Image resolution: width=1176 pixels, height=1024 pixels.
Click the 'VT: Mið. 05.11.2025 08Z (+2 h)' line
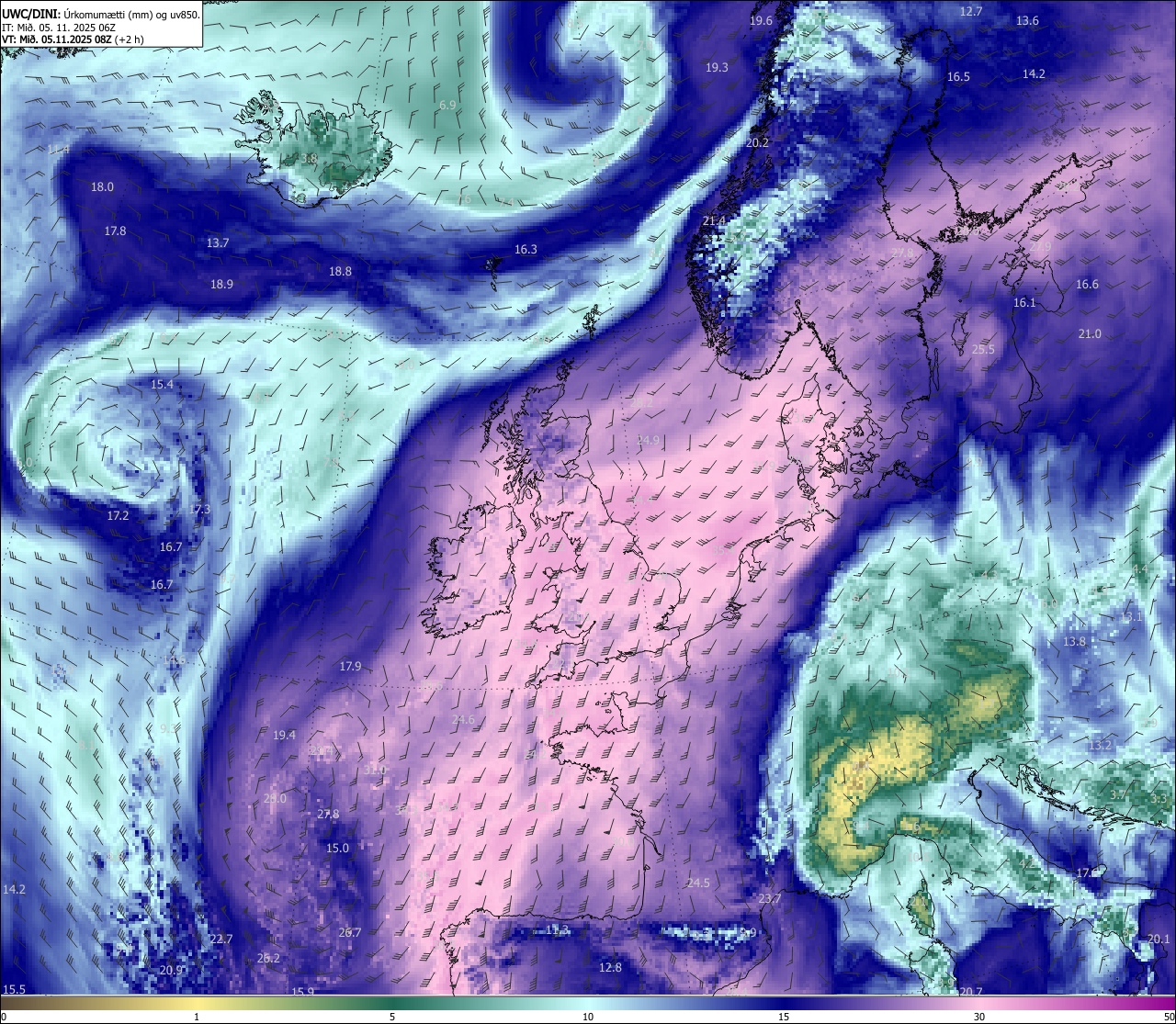tap(72, 39)
